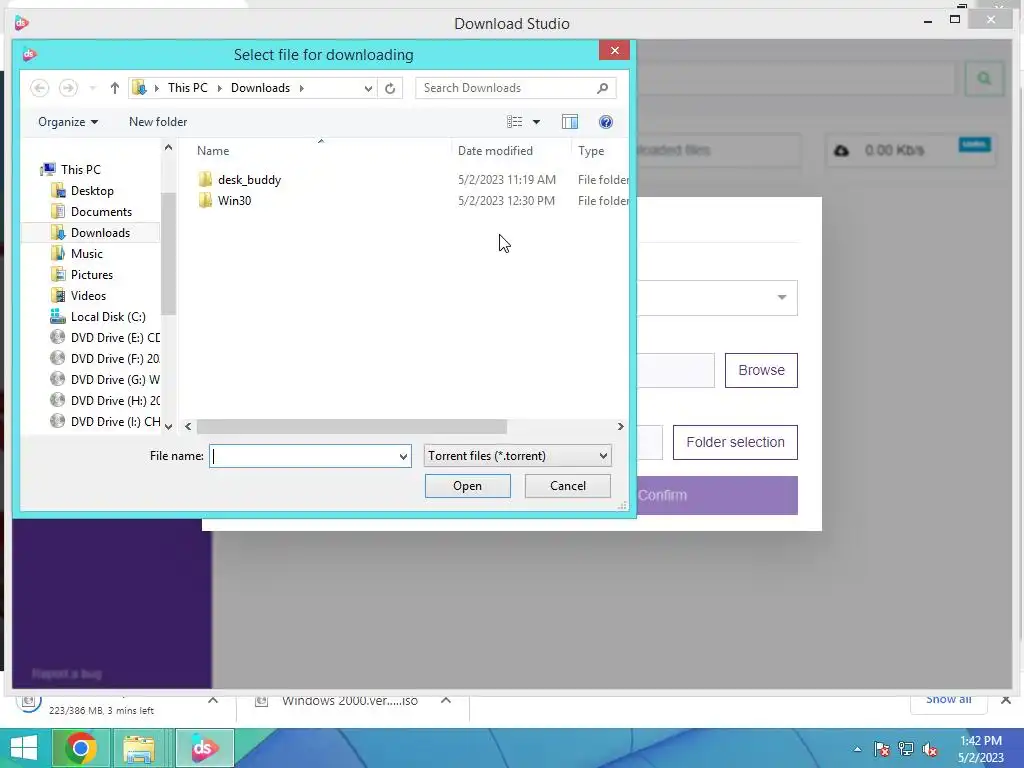1024x768 pixels.
Task: Click navigation pane scroll down arrow
Action: [168, 426]
